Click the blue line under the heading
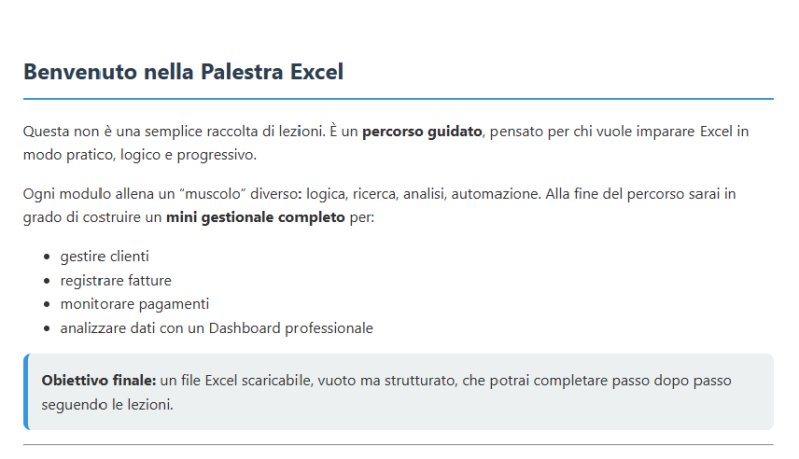The height and width of the screenshot is (459, 799). (x=398, y=99)
